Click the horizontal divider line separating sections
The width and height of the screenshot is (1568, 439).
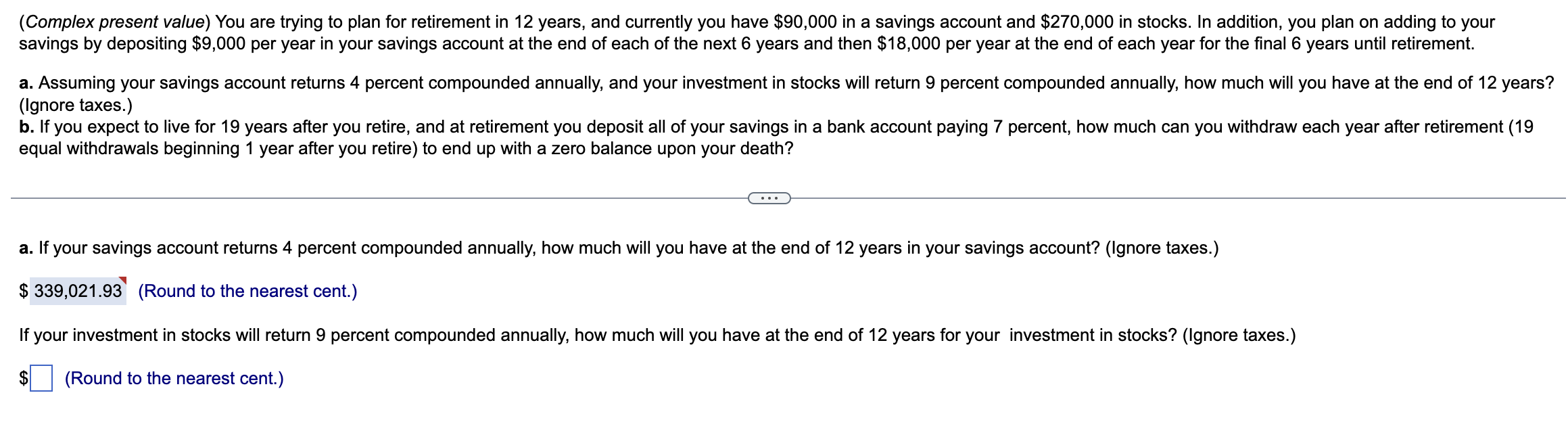338,198
